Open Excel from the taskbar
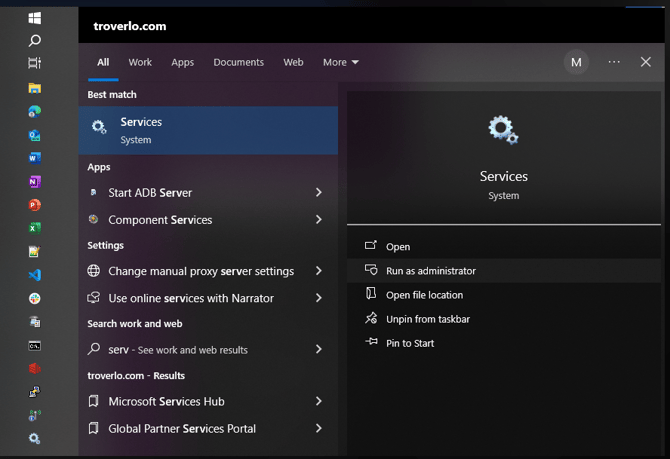Image resolution: width=670 pixels, height=459 pixels. click(35, 228)
